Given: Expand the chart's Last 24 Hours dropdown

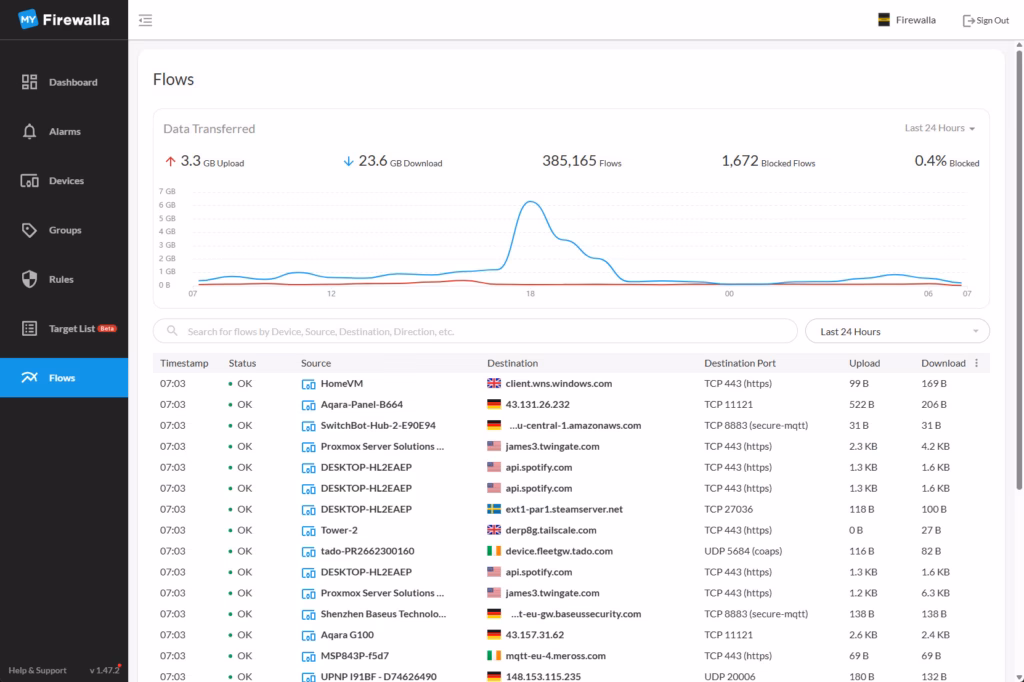Looking at the screenshot, I should pos(939,128).
